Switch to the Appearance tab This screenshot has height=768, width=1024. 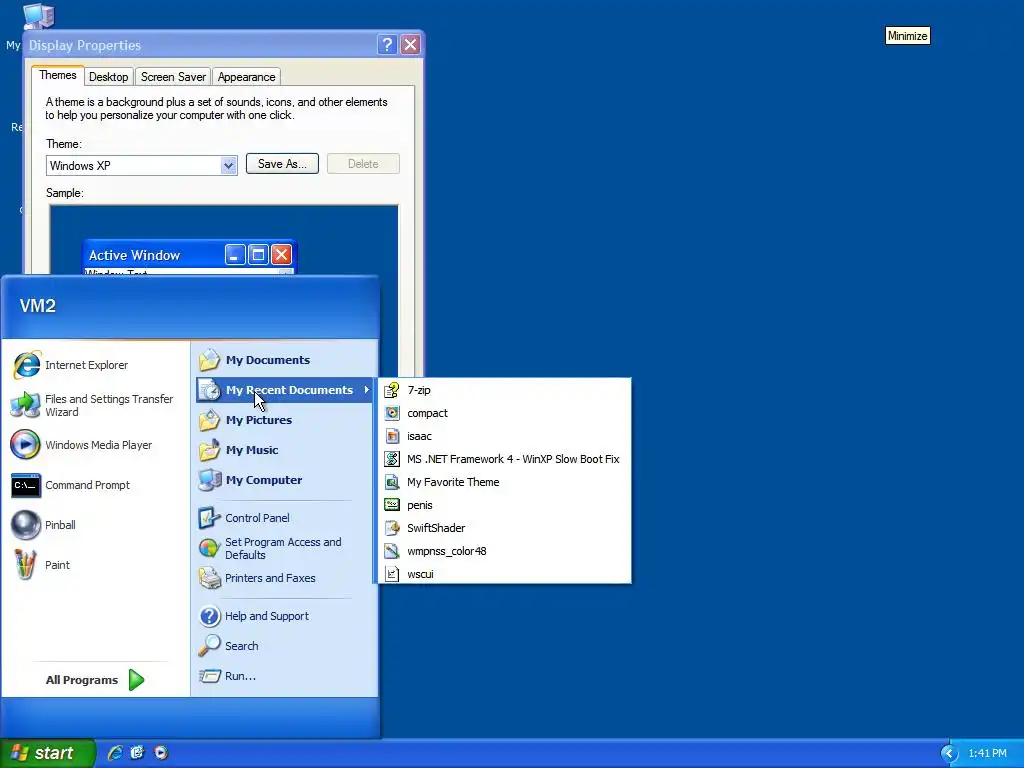coord(246,77)
